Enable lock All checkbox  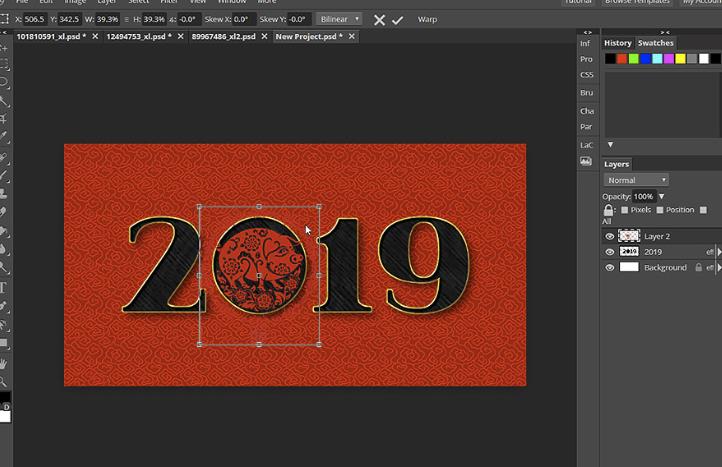tap(703, 210)
